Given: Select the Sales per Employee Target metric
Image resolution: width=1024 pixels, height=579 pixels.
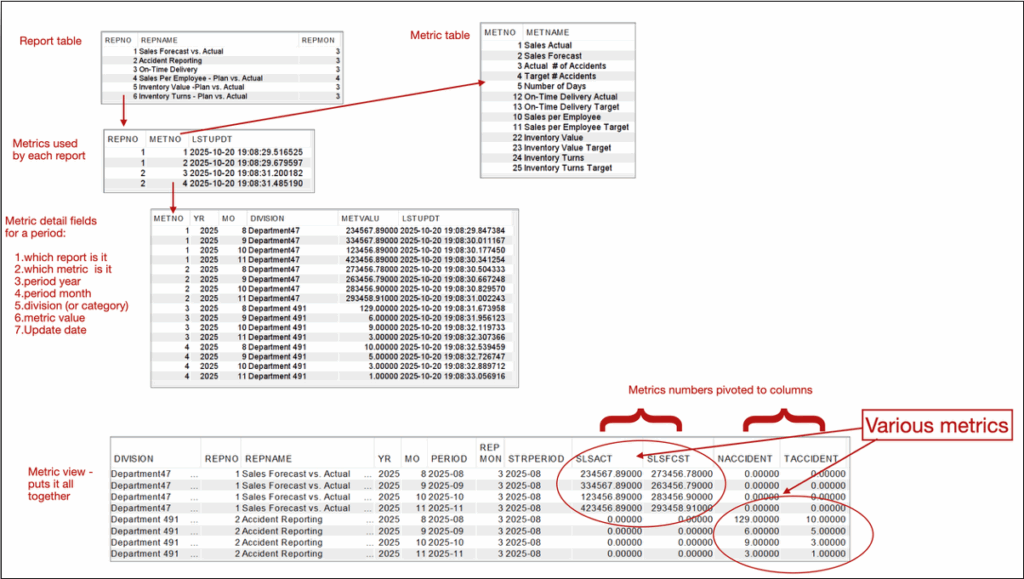Looking at the screenshot, I should 576,127.
